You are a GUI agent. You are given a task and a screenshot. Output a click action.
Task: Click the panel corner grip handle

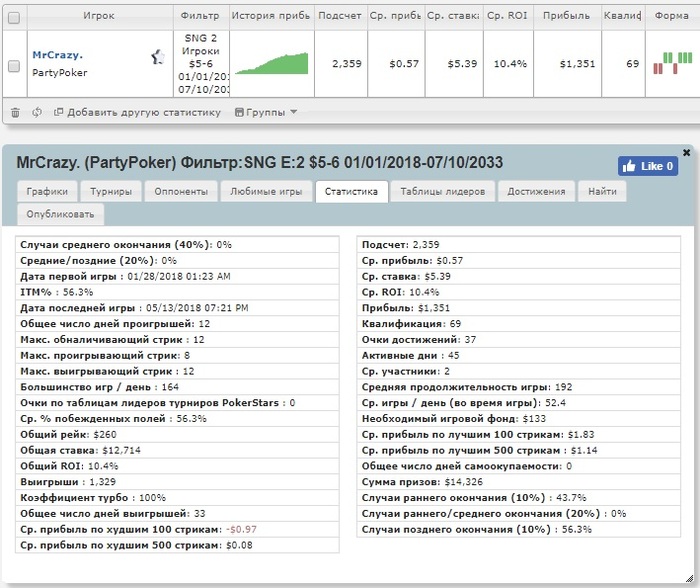click(689, 579)
